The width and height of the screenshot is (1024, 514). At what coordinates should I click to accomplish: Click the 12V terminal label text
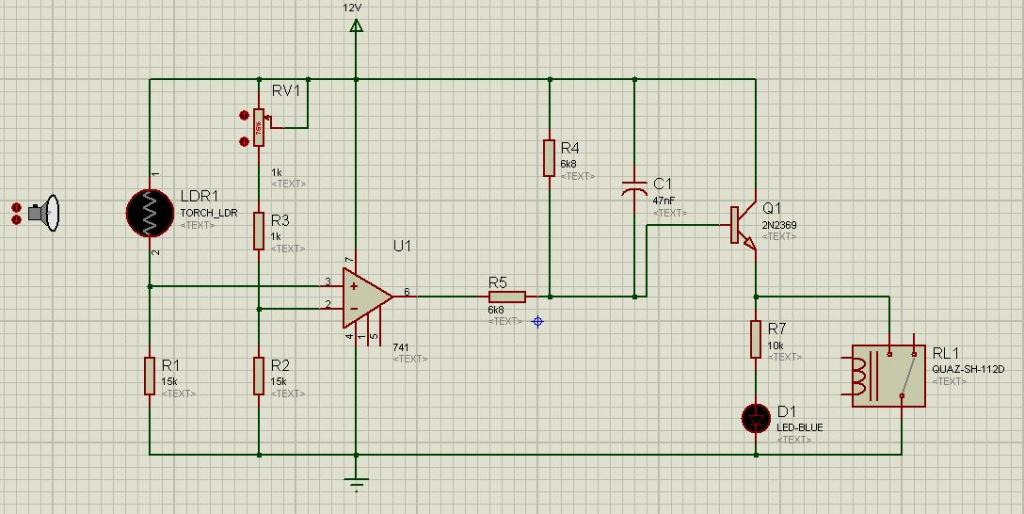click(352, 7)
